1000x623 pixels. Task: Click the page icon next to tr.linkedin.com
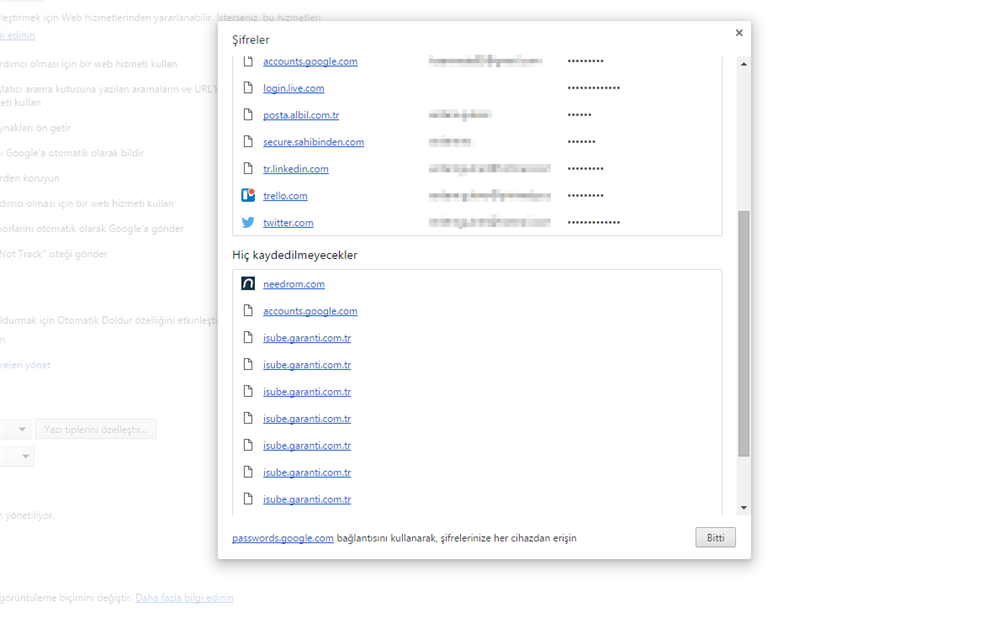248,168
